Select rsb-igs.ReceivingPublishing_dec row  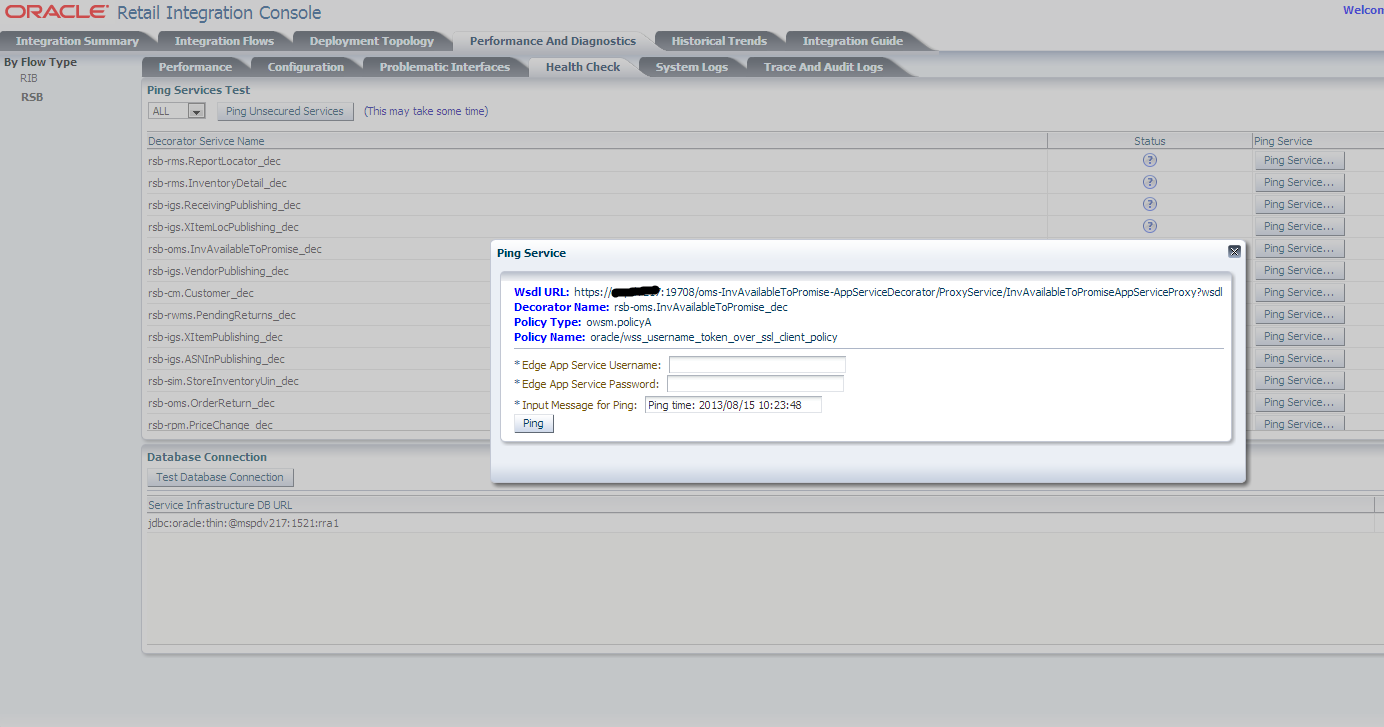click(224, 205)
